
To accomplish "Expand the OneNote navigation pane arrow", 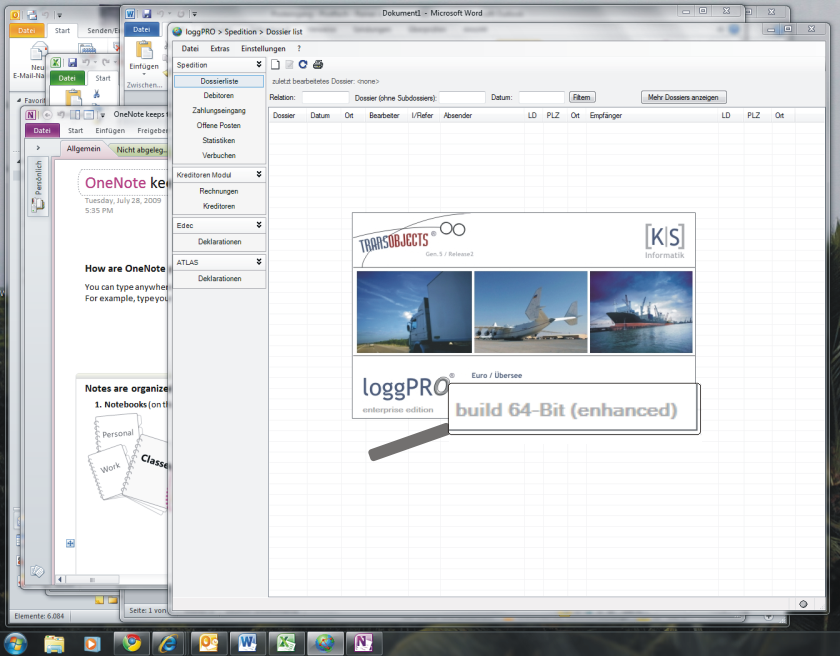I will coord(38,148).
